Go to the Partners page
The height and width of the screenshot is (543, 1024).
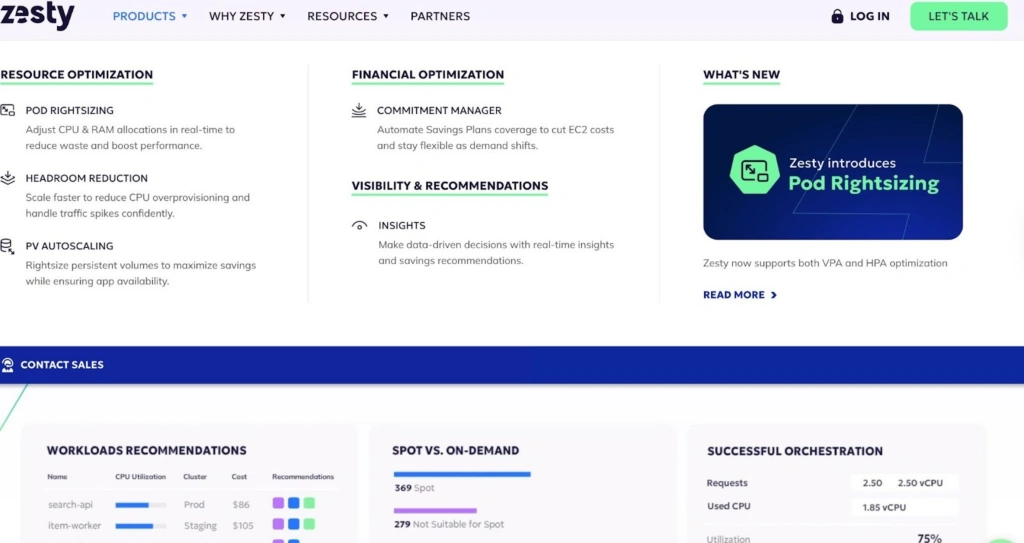point(440,16)
